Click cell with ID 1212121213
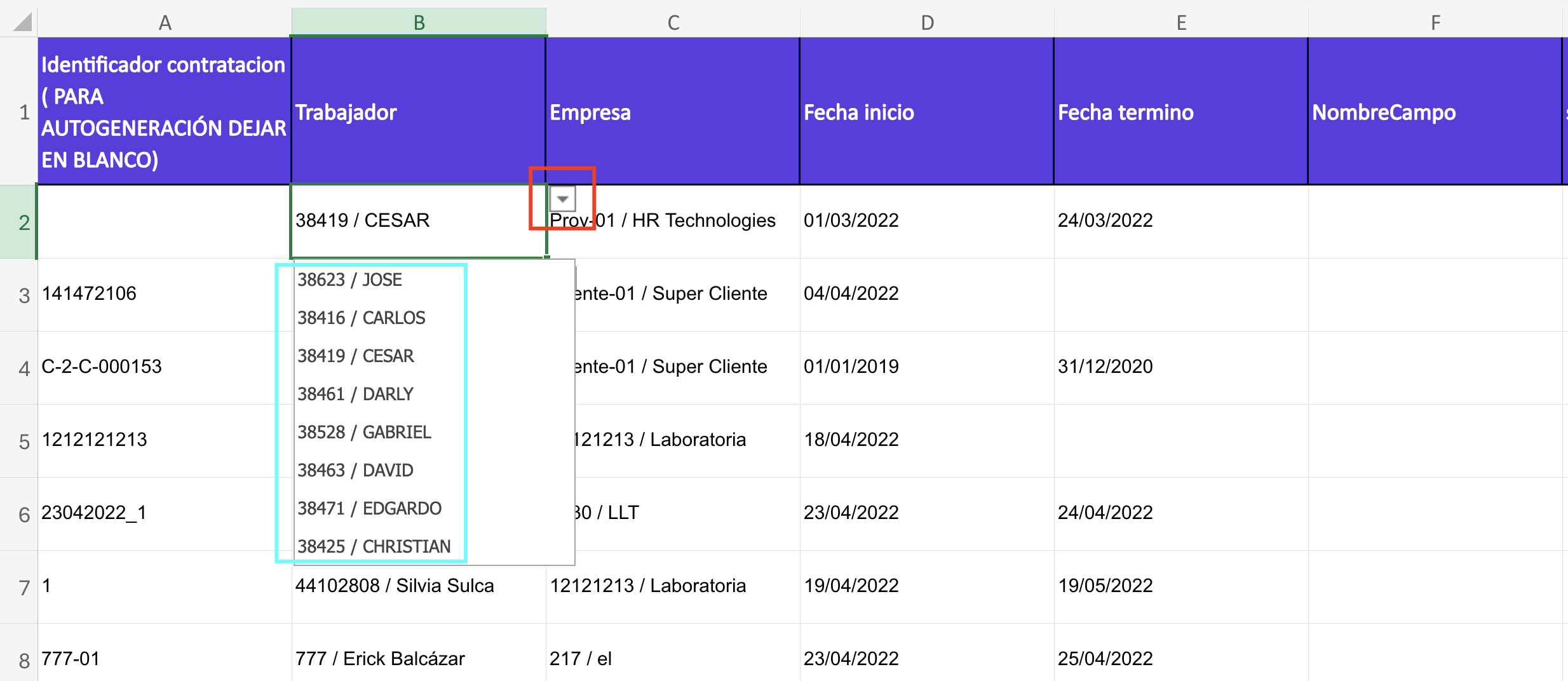The height and width of the screenshot is (681, 1568). tap(165, 441)
